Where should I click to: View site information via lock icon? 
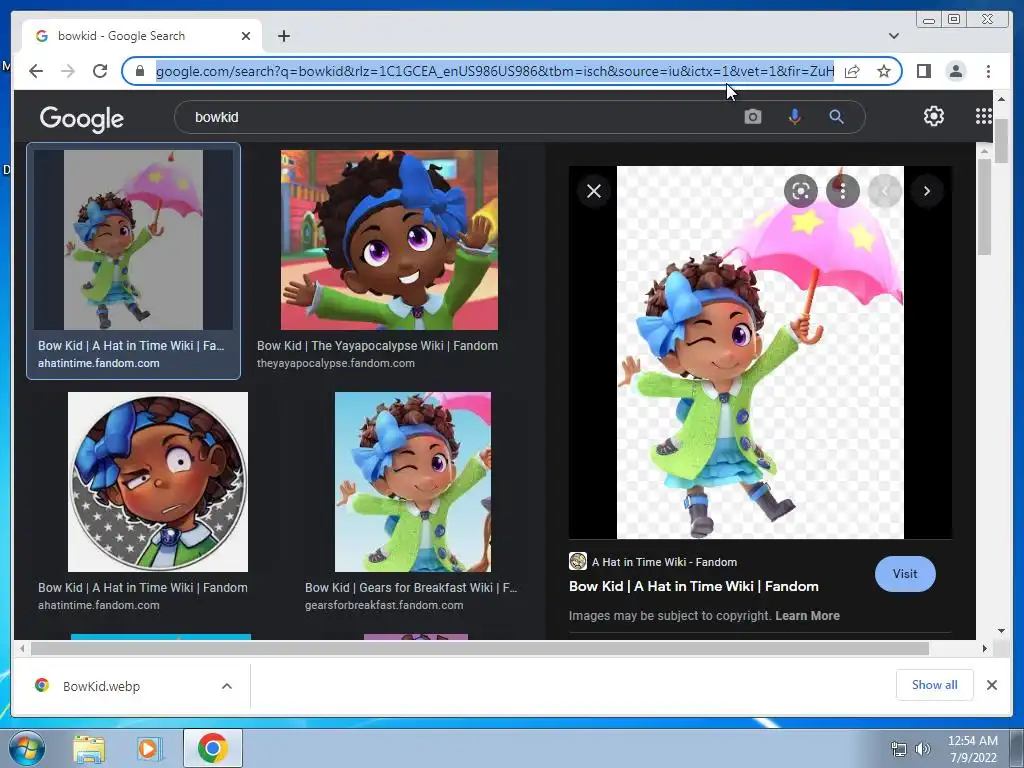point(140,71)
